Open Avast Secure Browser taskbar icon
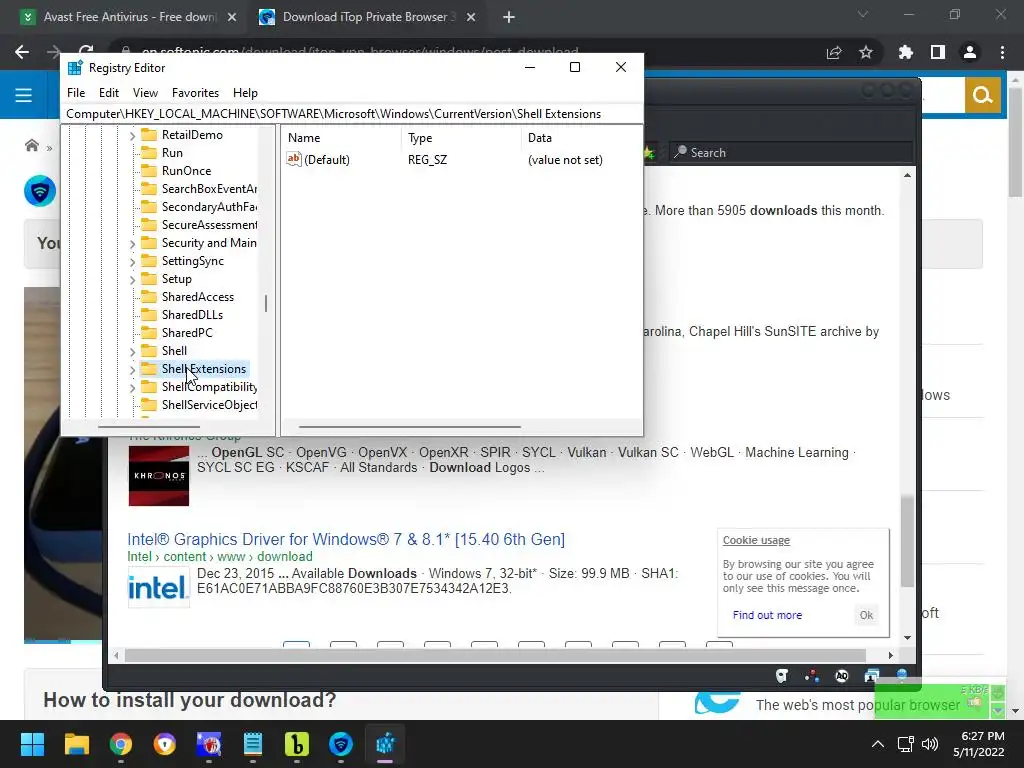1024x768 pixels. 165,744
